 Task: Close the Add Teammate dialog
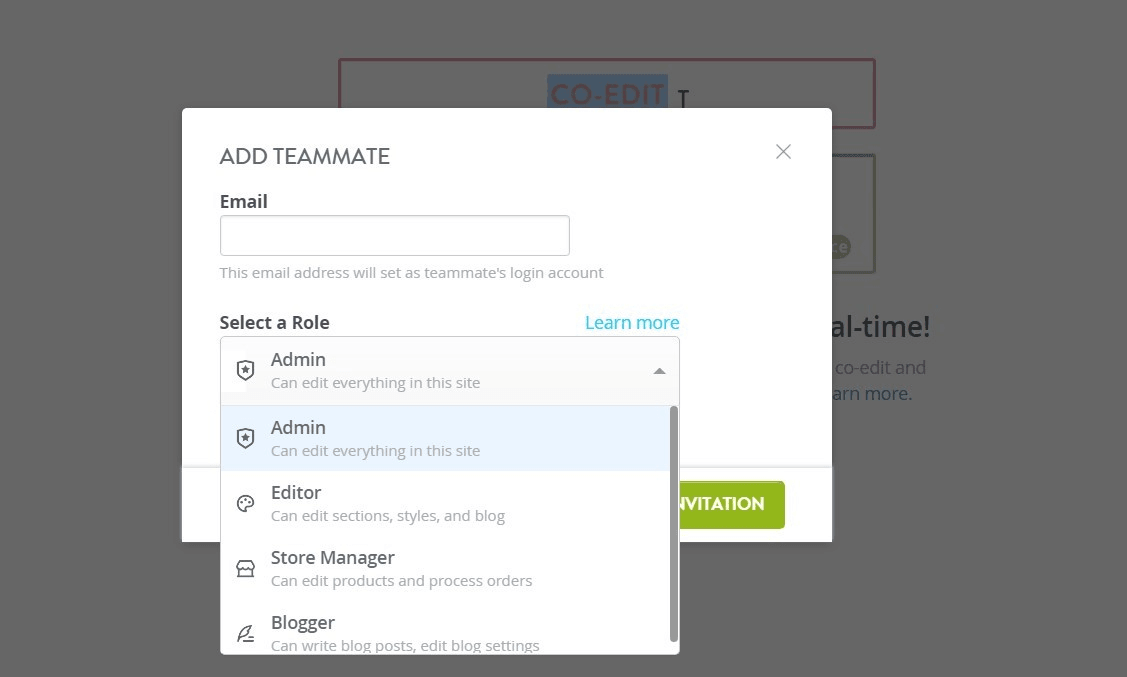(x=783, y=152)
